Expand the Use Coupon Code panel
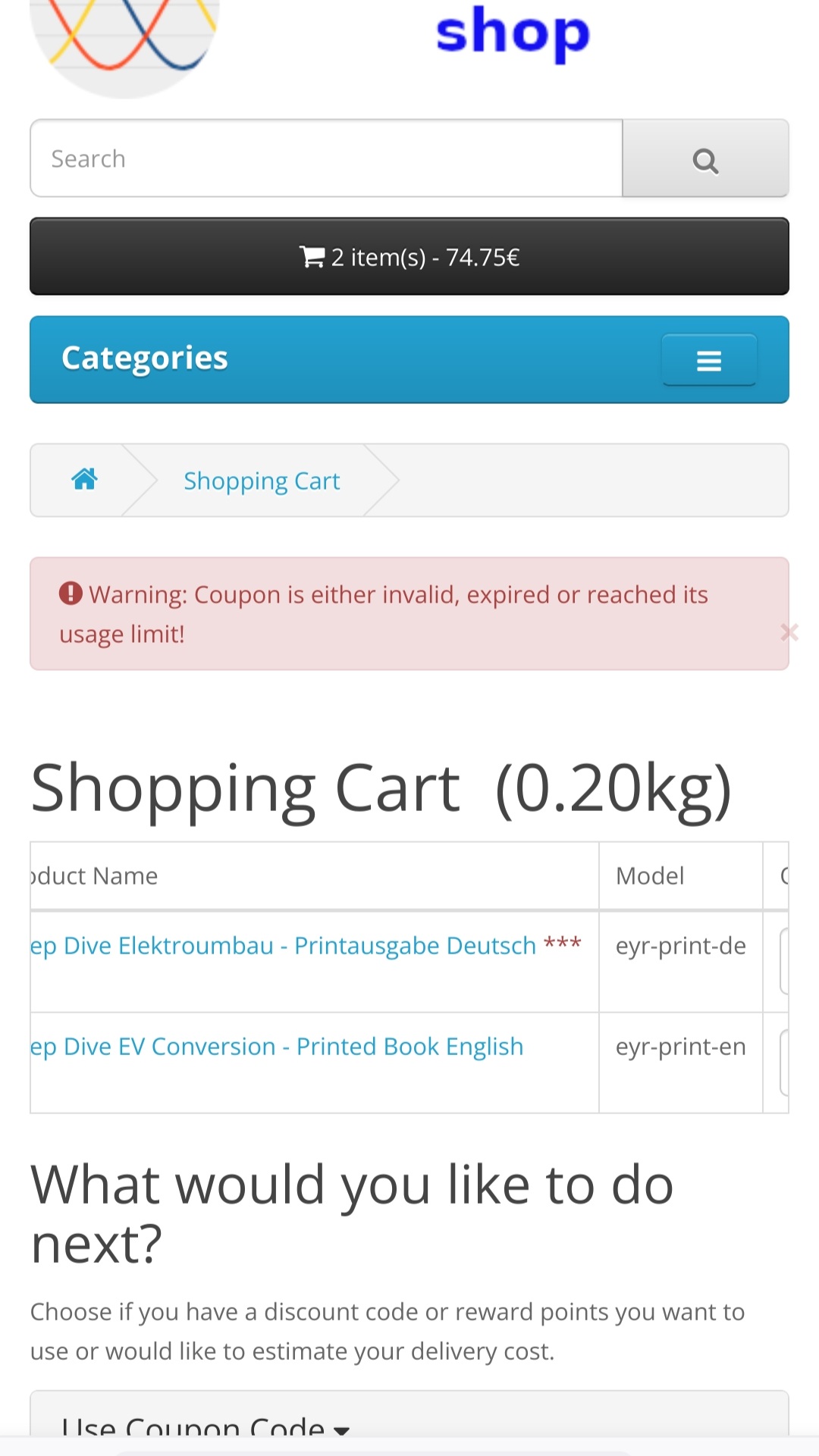The width and height of the screenshot is (819, 1456). click(x=205, y=1426)
